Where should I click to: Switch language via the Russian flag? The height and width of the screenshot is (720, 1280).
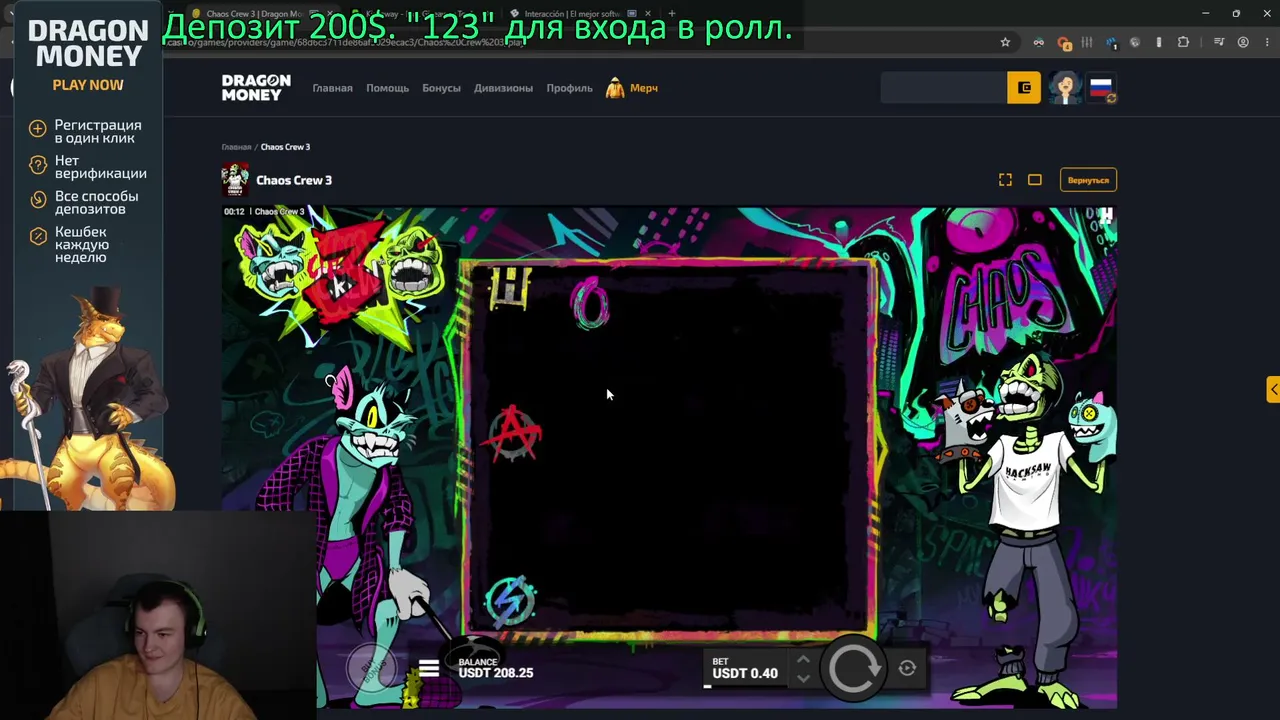point(1101,88)
